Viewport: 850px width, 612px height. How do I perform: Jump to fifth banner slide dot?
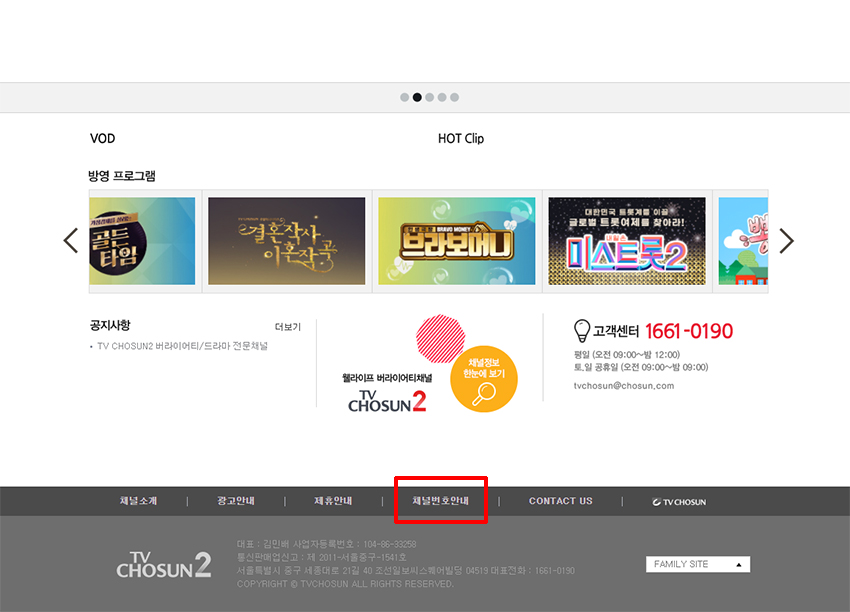tap(454, 97)
